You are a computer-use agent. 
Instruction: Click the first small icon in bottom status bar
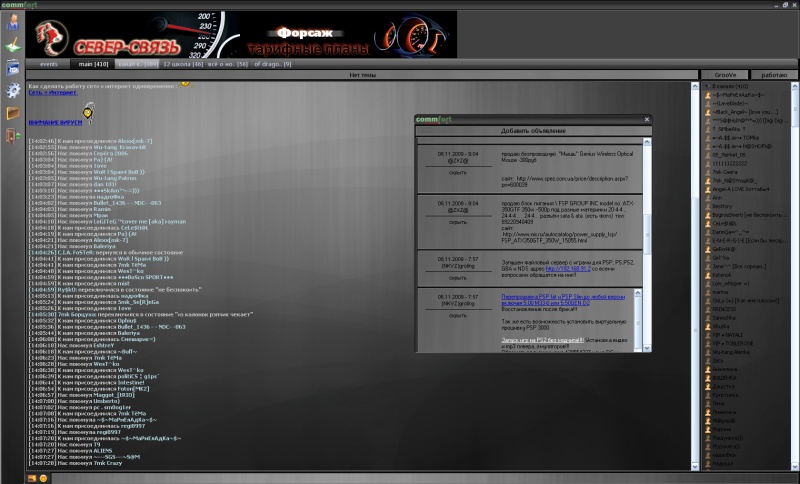[32, 477]
